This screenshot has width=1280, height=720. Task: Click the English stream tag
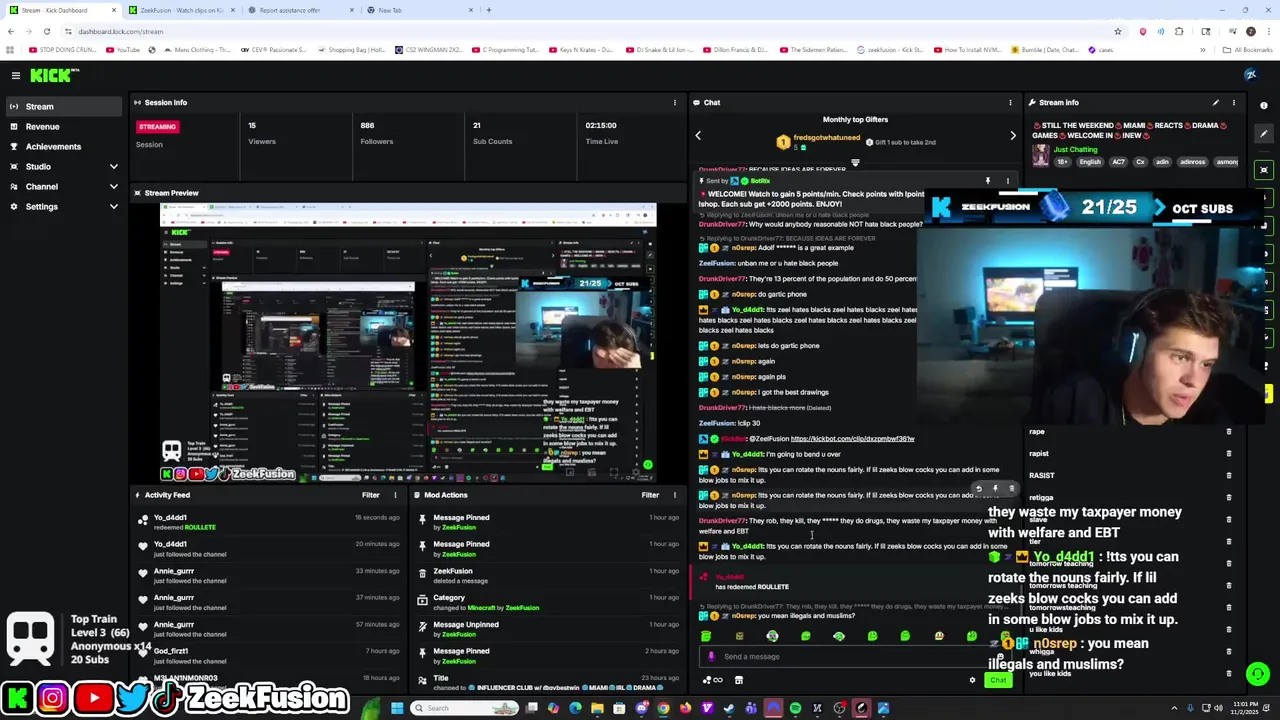coord(1089,162)
